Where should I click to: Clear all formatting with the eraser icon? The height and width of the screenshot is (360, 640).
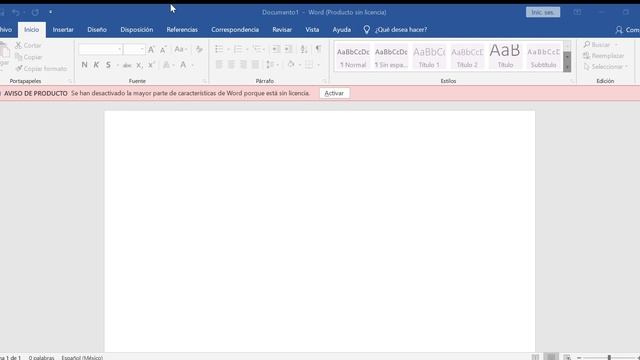[x=199, y=49]
